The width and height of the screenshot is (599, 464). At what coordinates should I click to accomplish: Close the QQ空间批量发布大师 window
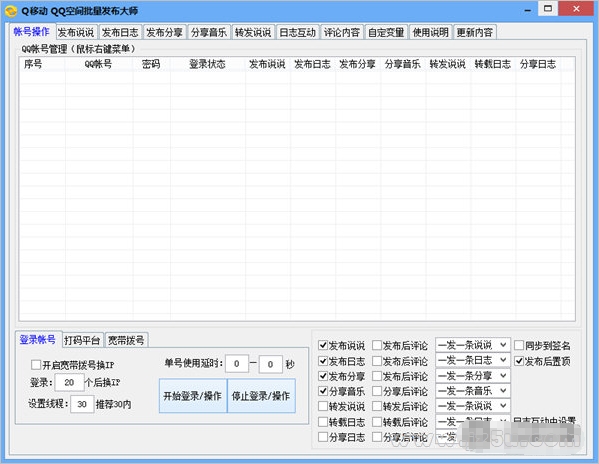(x=576, y=8)
